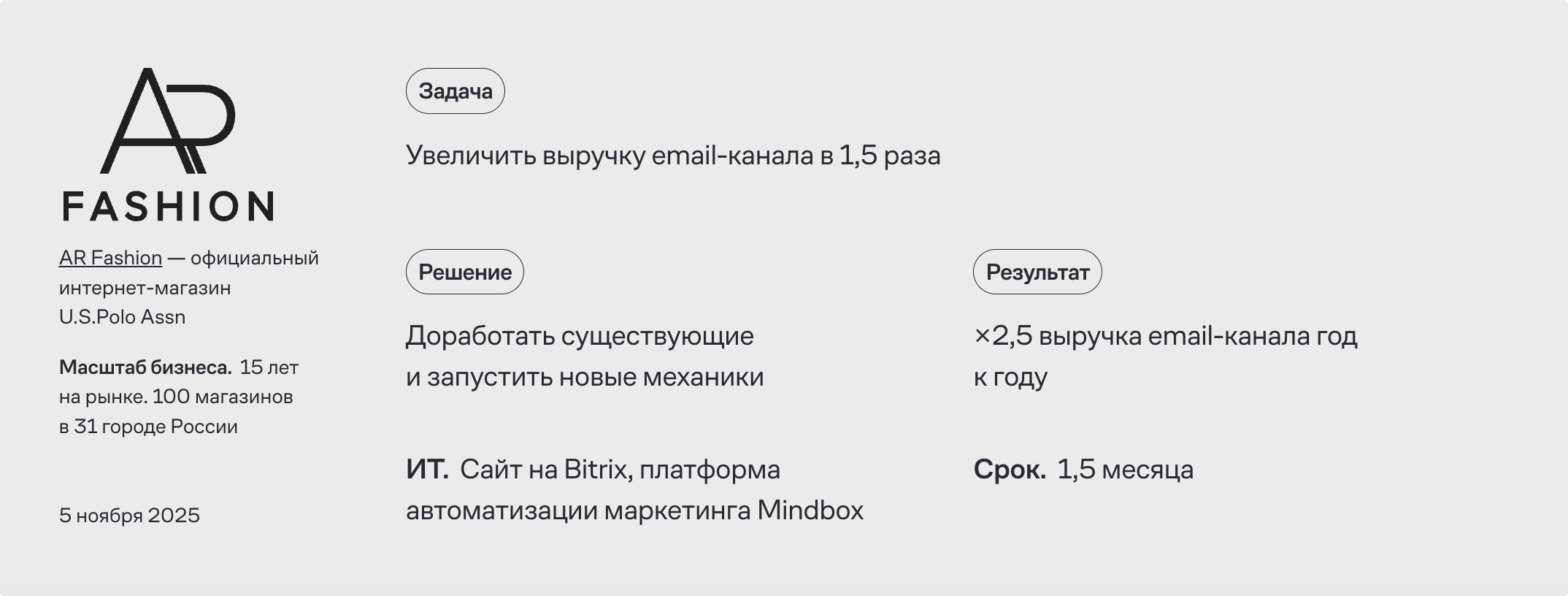Click the интернет-магазин text line
Viewport: 1568px width, 596px height.
point(145,288)
